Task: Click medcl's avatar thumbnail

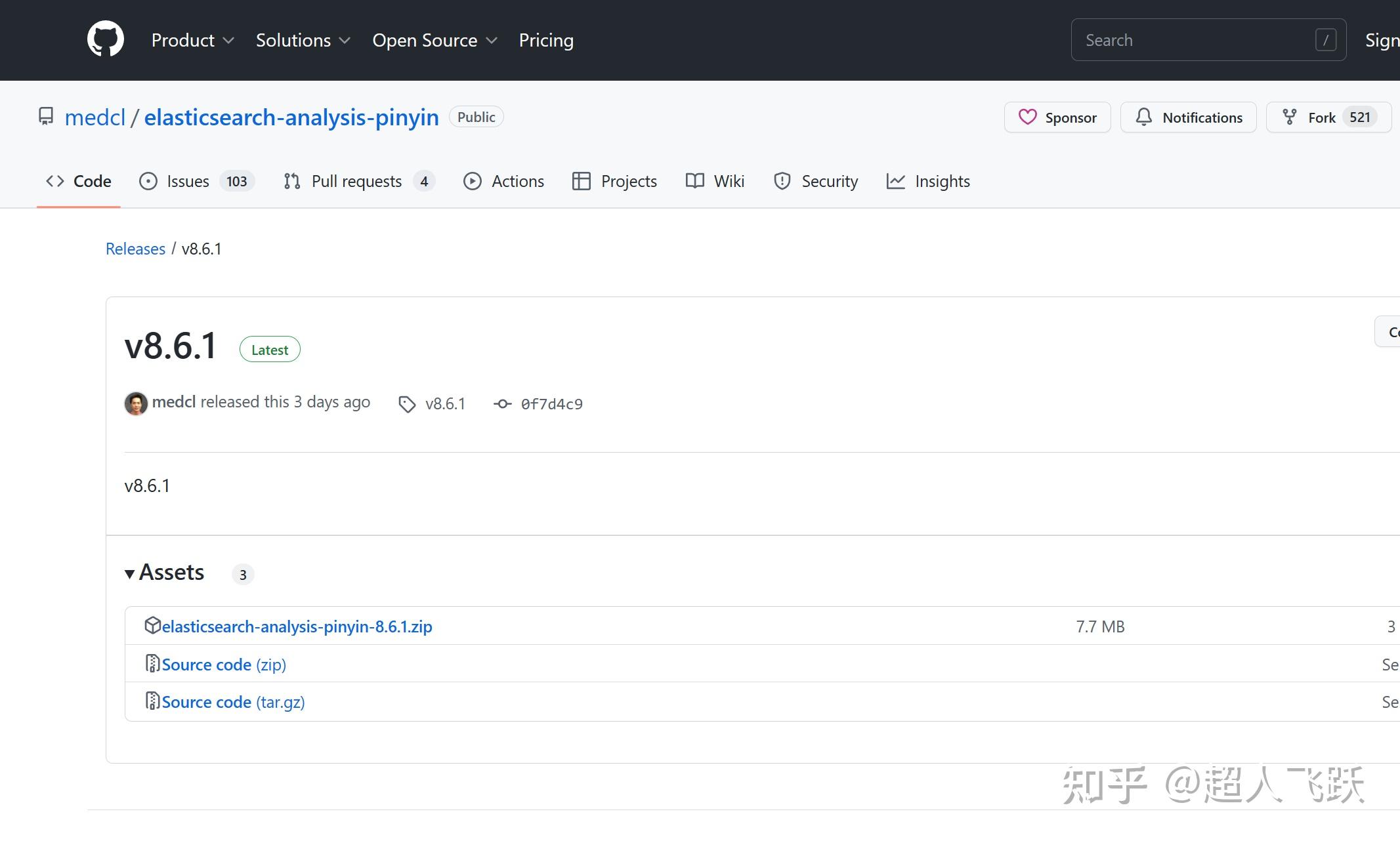Action: point(136,403)
